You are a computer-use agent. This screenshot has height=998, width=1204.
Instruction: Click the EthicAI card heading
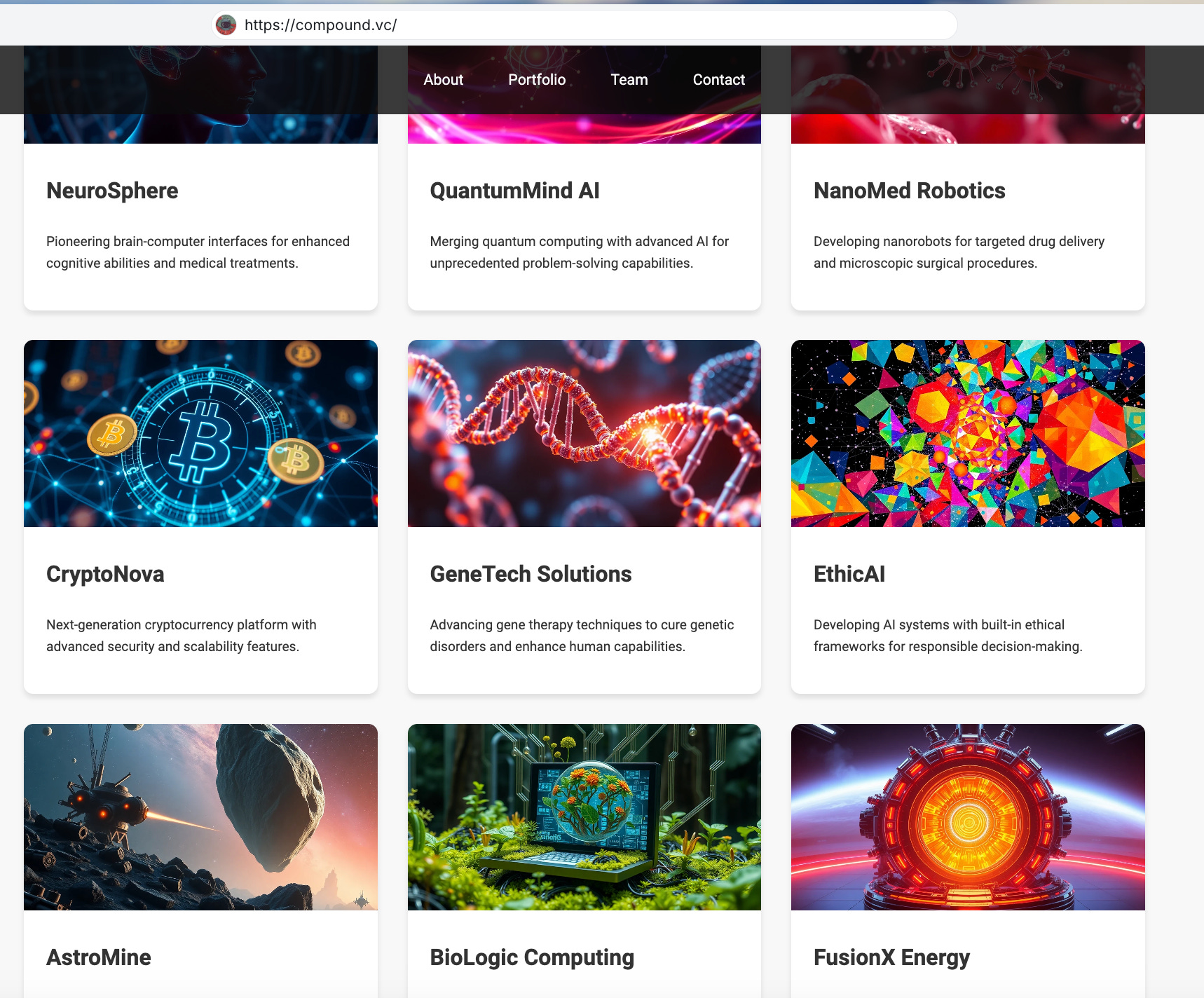pyautogui.click(x=849, y=574)
